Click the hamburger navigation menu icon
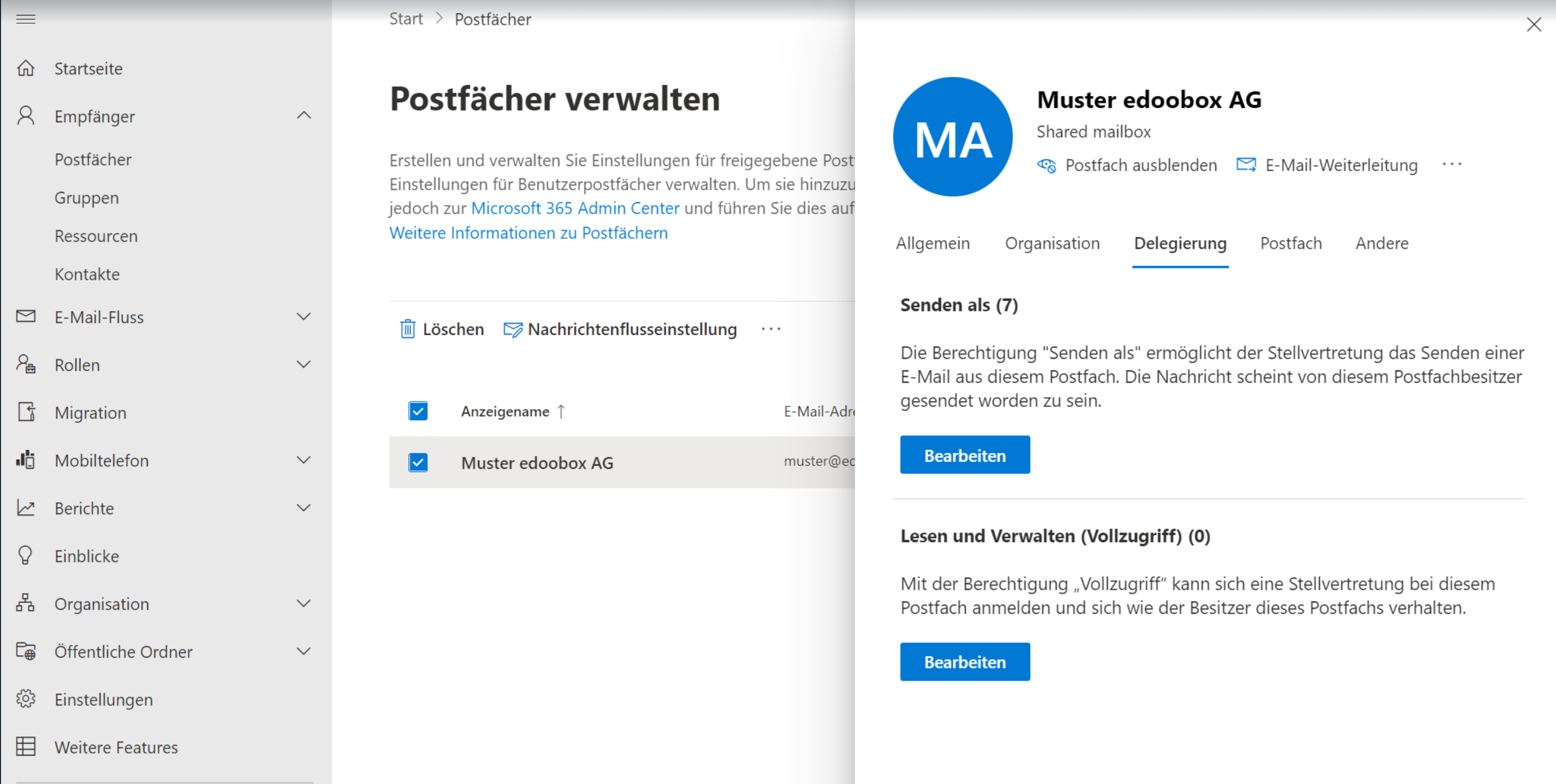Screen dimensions: 1556x784 [x=25, y=19]
